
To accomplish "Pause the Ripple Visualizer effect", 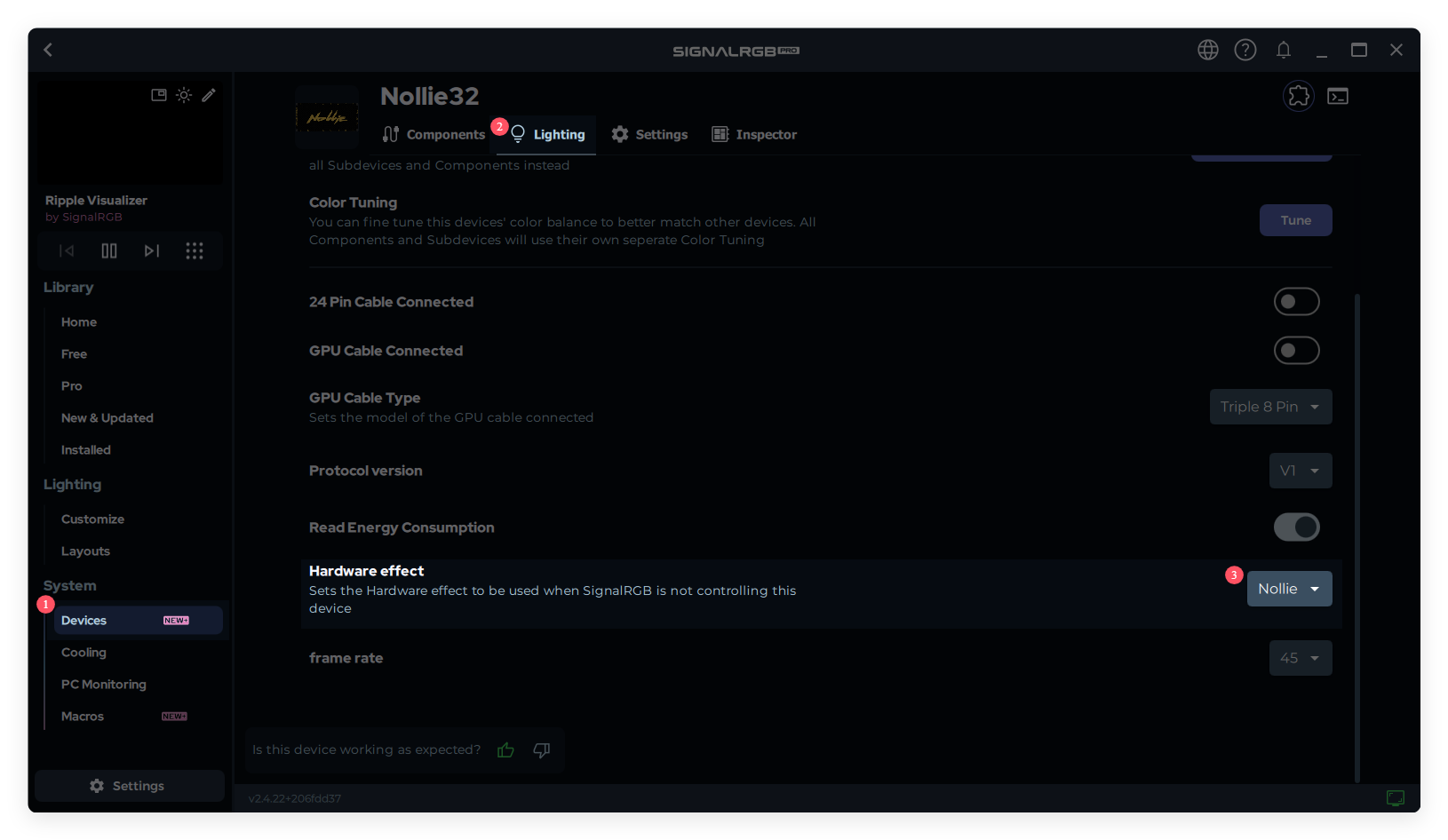I will point(109,251).
